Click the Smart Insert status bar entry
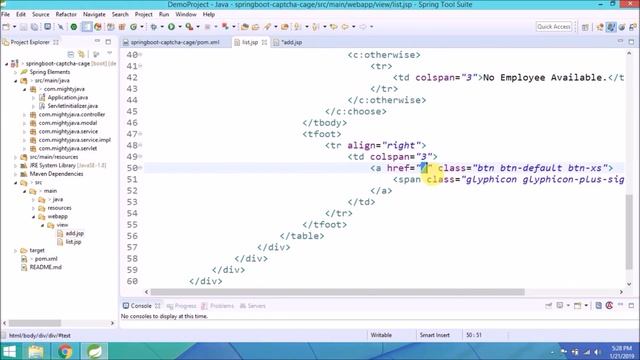The width and height of the screenshot is (640, 360). (x=435, y=335)
